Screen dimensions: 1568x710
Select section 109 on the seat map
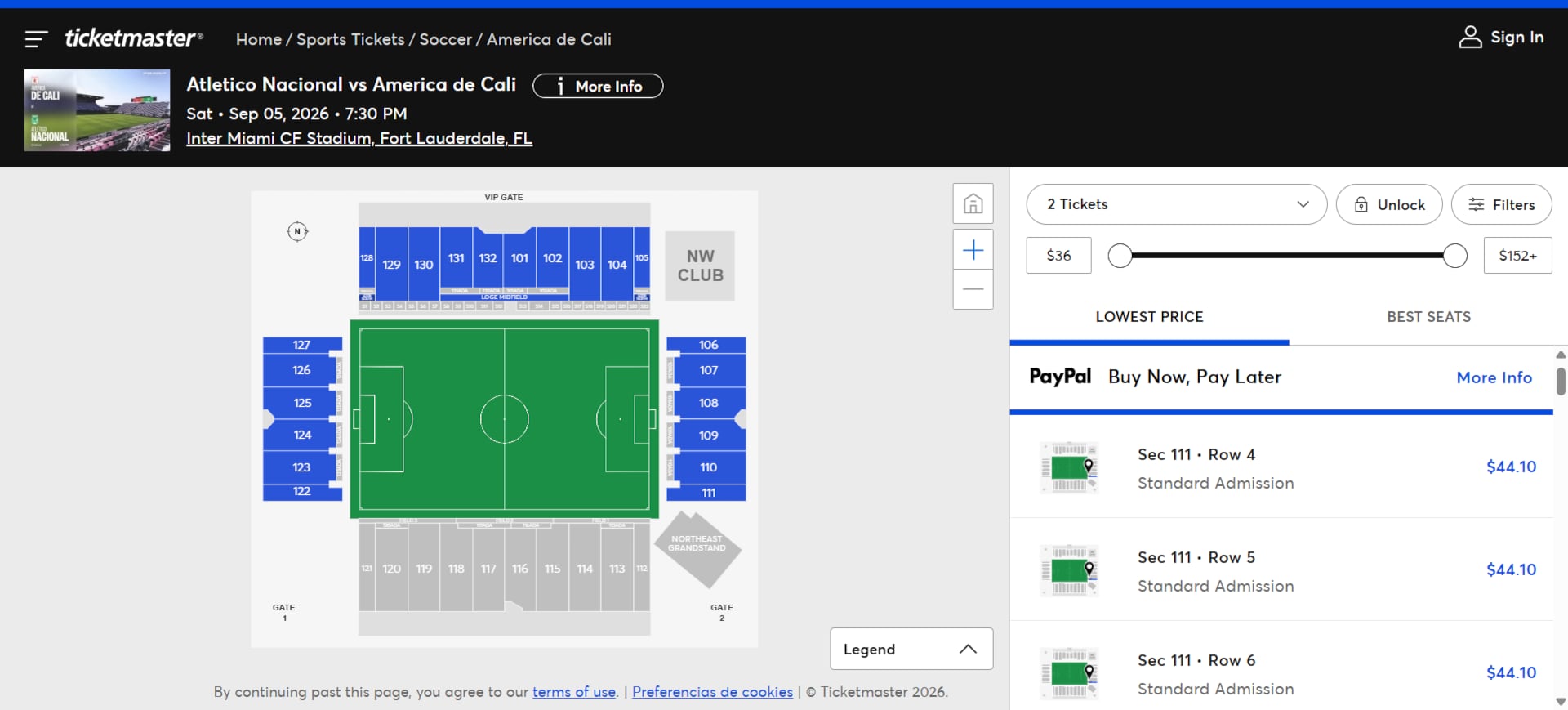(708, 435)
